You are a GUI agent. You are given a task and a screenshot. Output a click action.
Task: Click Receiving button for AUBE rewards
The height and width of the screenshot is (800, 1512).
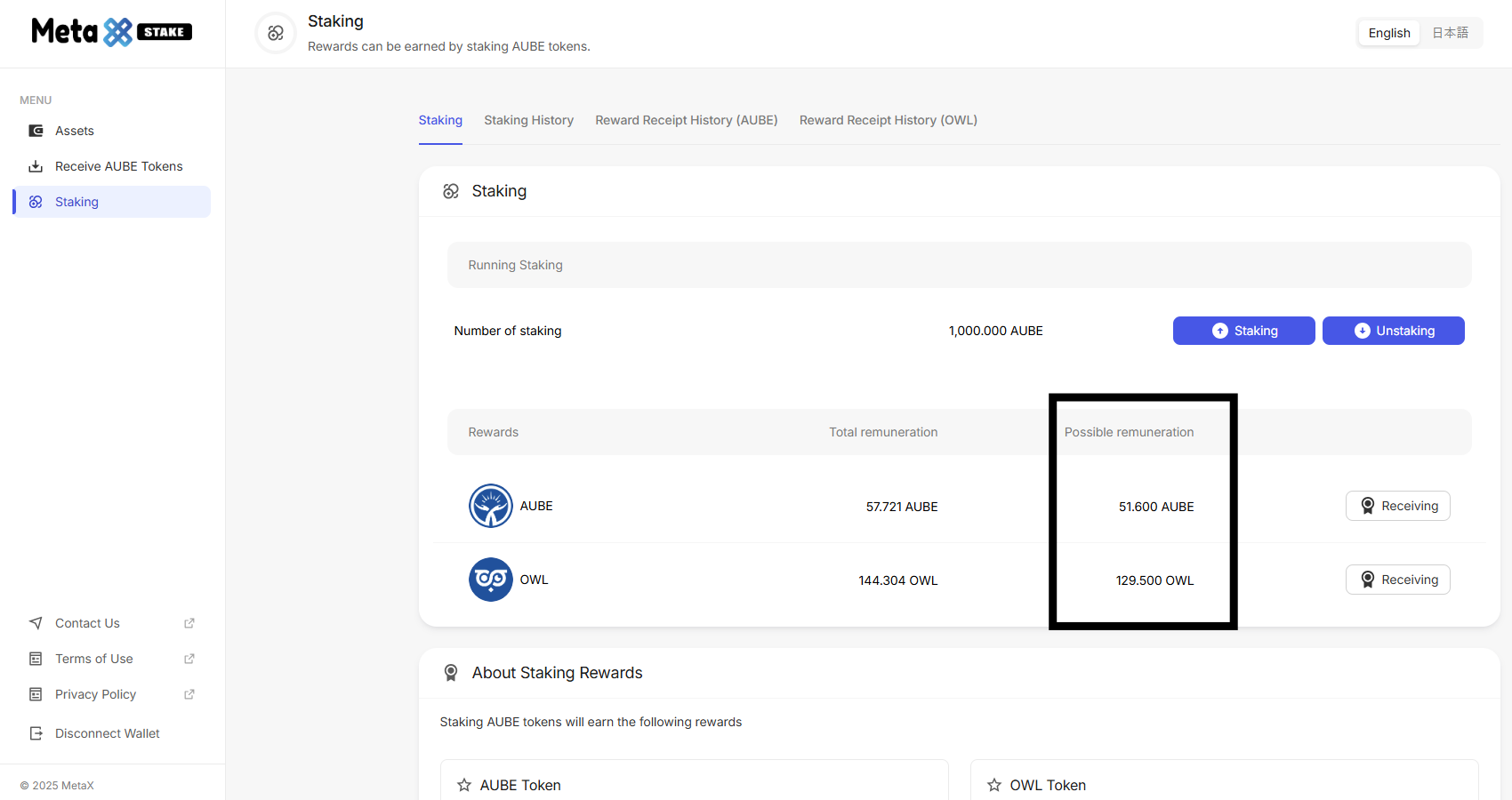1397,506
